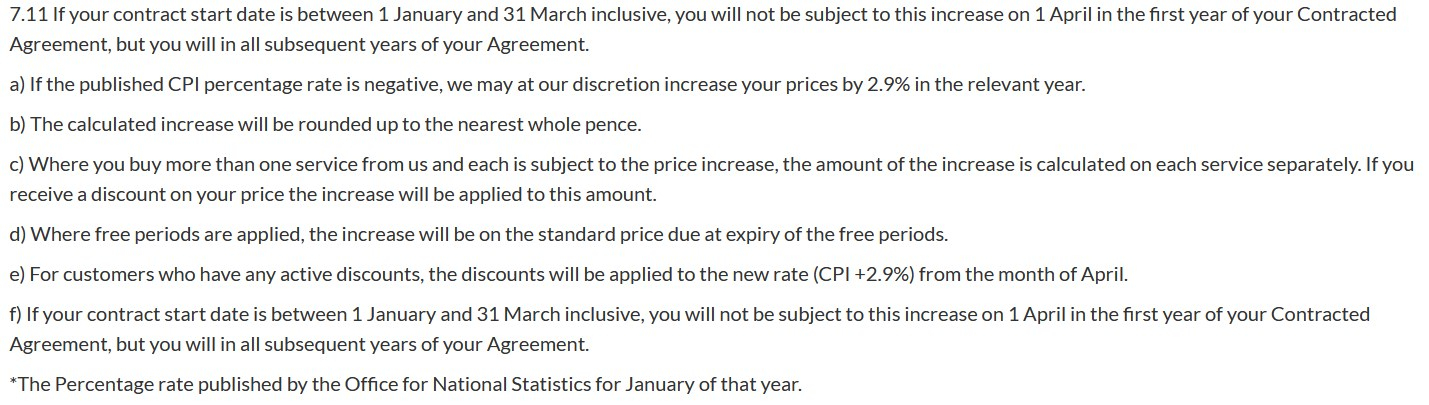
Task: Click 'receive a discount on your price' line
Action: 148,195
